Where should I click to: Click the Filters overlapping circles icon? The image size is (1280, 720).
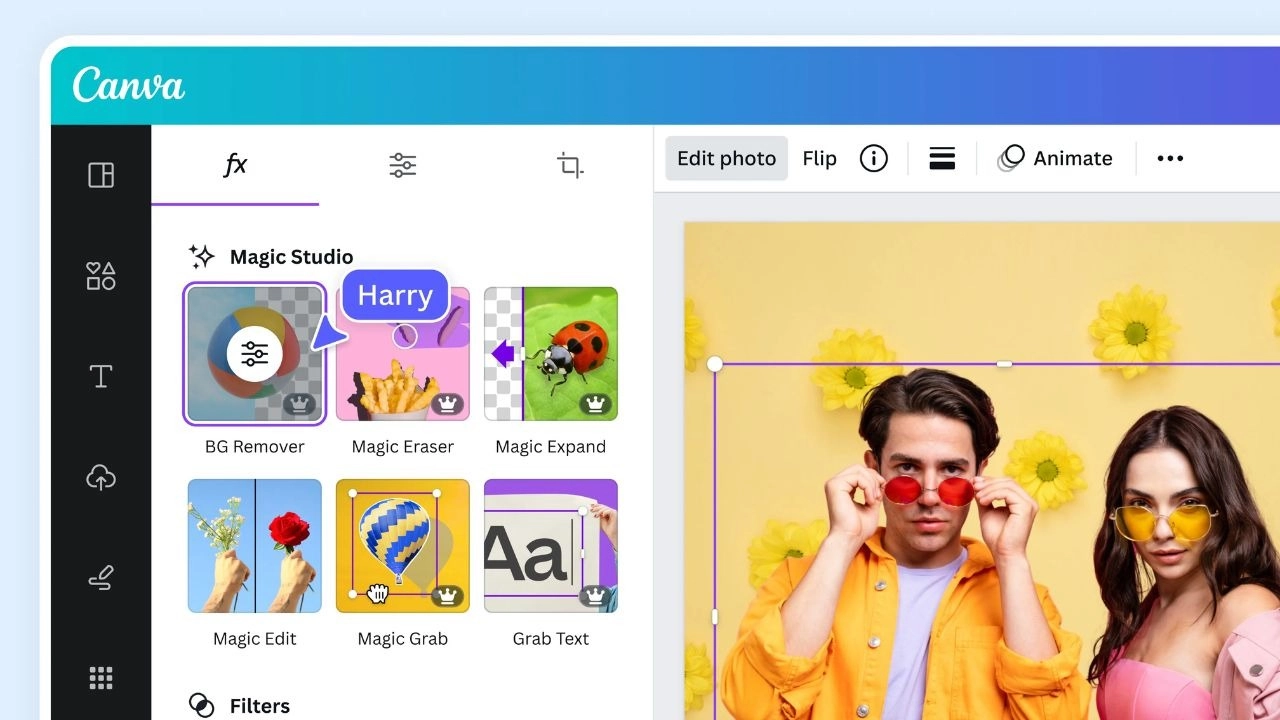coord(202,705)
